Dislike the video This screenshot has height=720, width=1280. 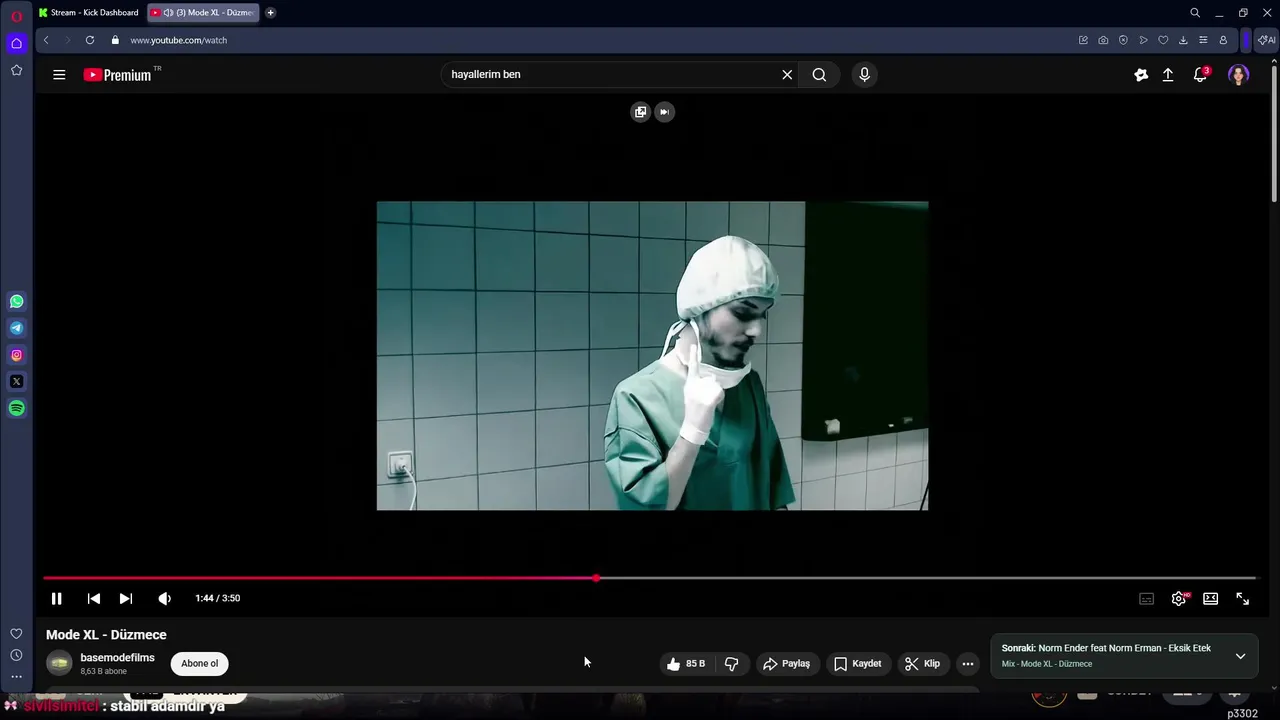pyautogui.click(x=732, y=663)
